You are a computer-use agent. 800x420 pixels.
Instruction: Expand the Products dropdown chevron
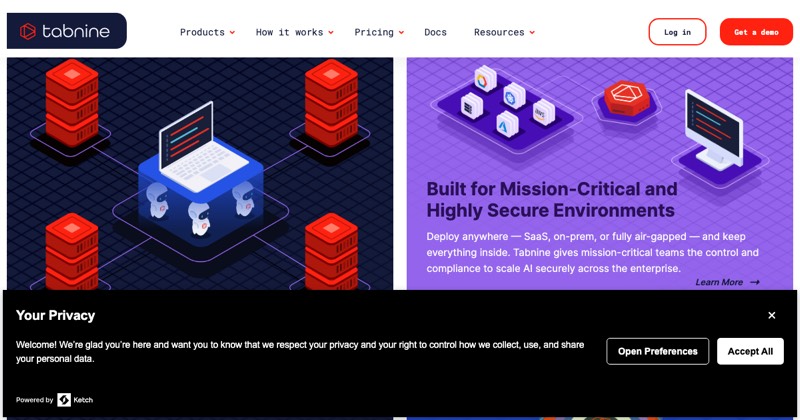click(x=232, y=33)
